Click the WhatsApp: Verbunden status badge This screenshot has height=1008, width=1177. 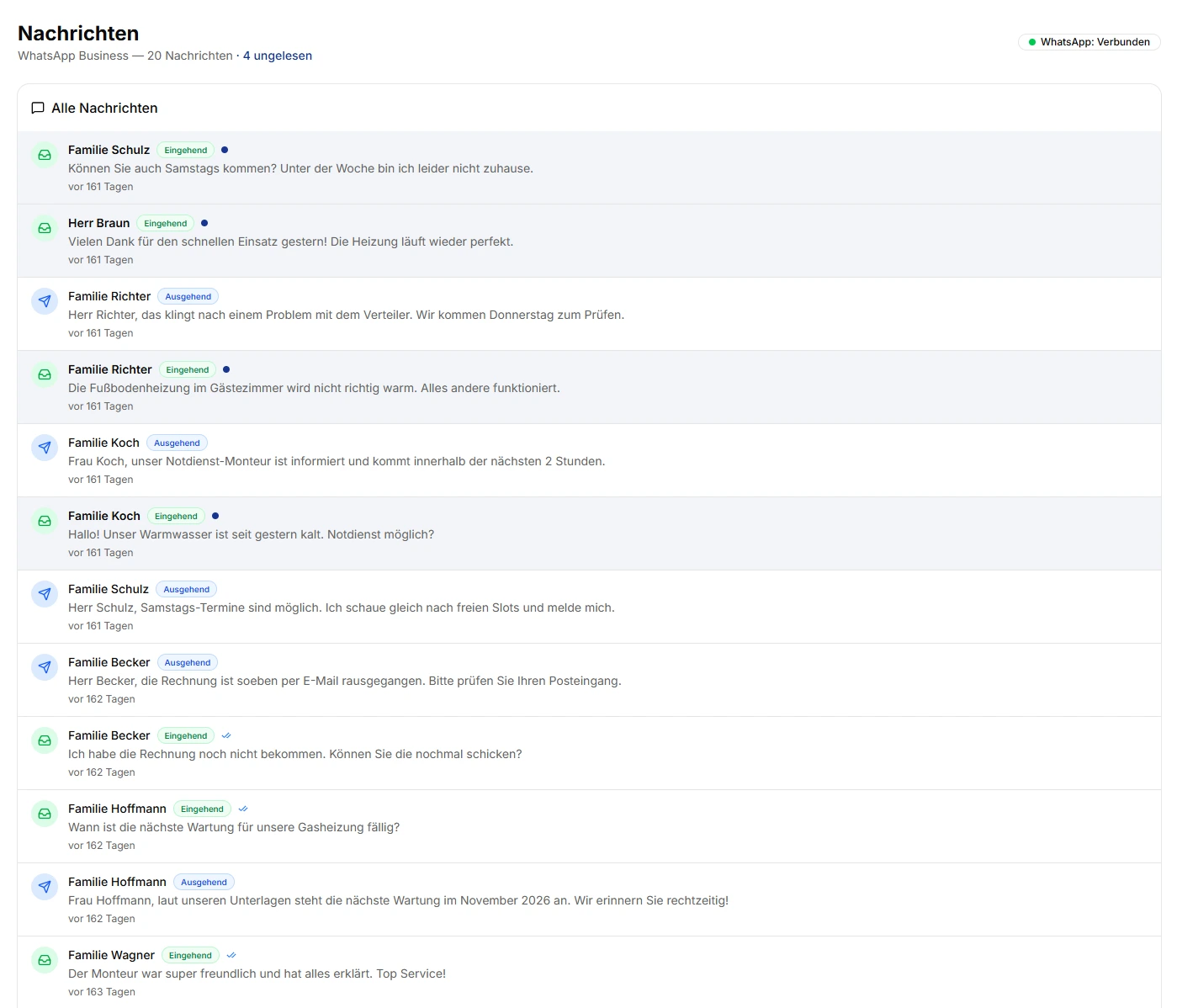coord(1090,42)
